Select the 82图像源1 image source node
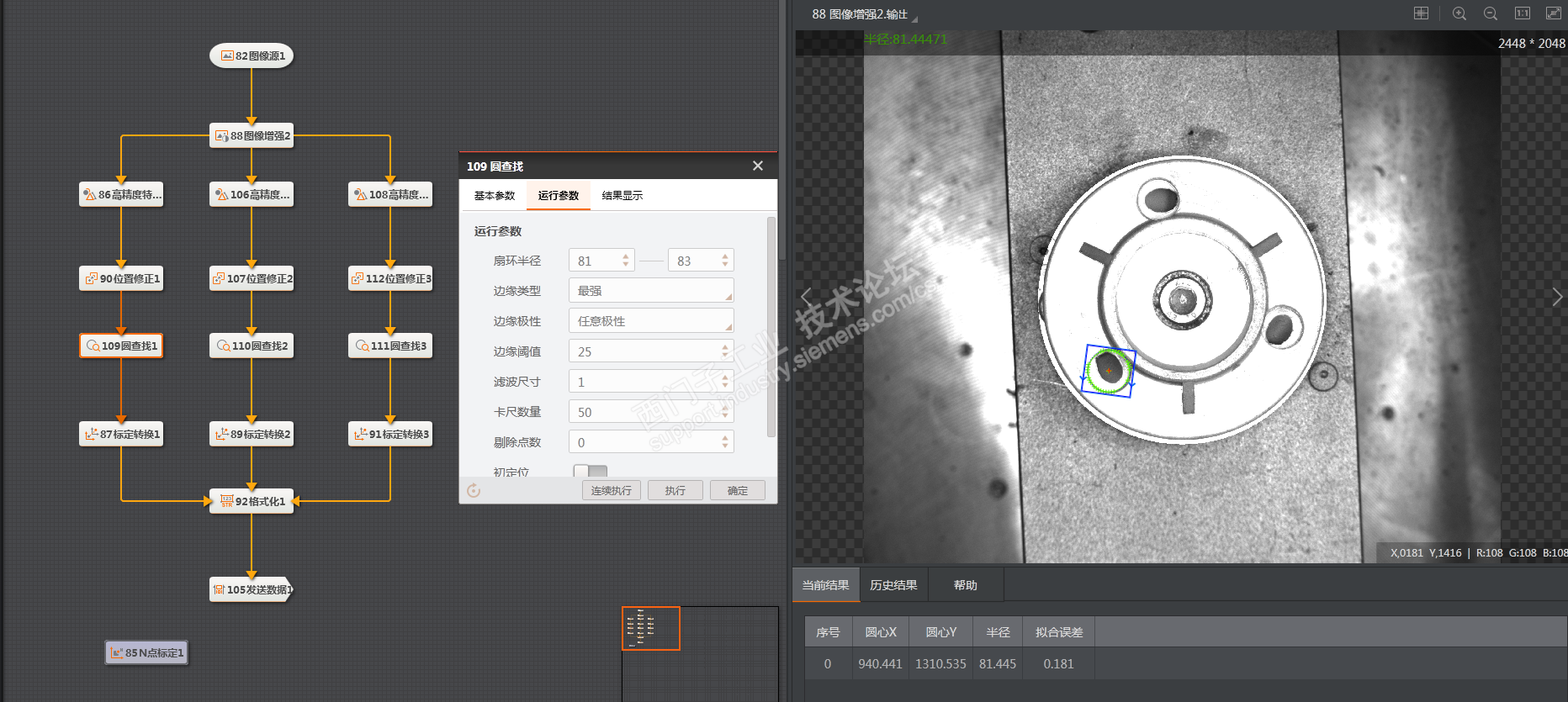Screen dimensions: 1568x702 pyautogui.click(x=252, y=56)
